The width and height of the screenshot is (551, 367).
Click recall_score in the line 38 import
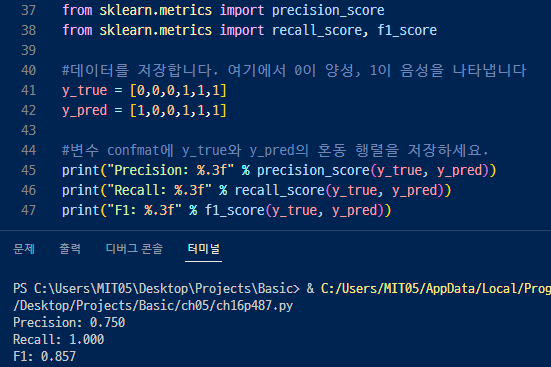[x=317, y=31]
